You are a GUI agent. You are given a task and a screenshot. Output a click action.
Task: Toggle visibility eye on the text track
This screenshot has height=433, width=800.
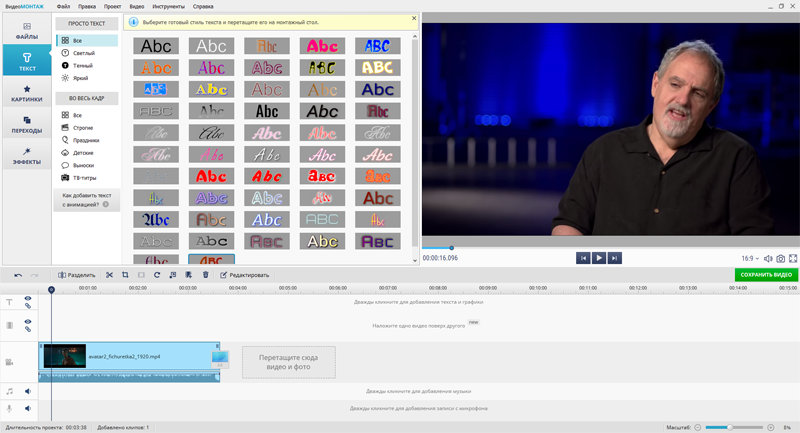click(x=28, y=298)
